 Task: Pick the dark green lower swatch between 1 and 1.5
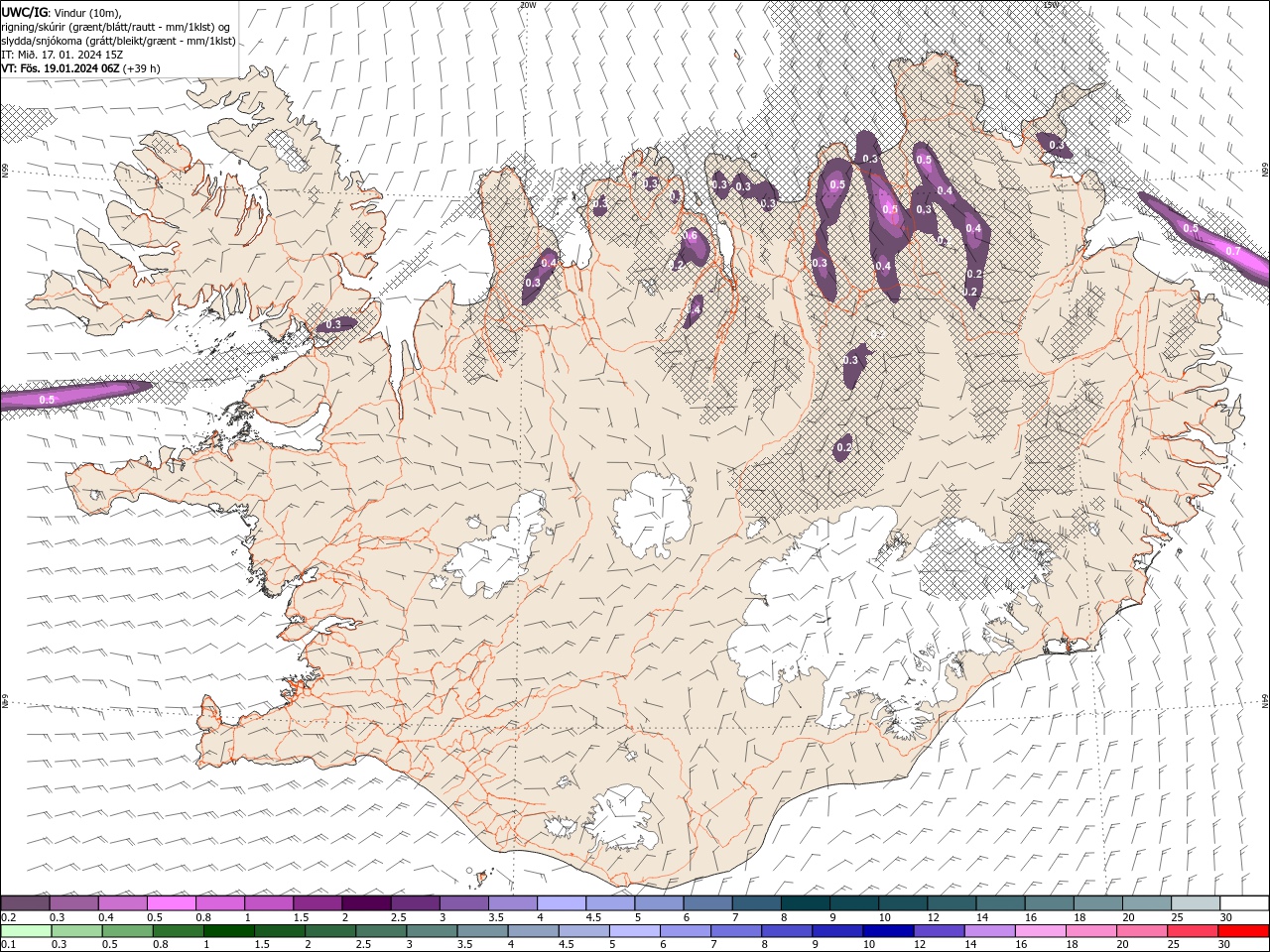228,931
